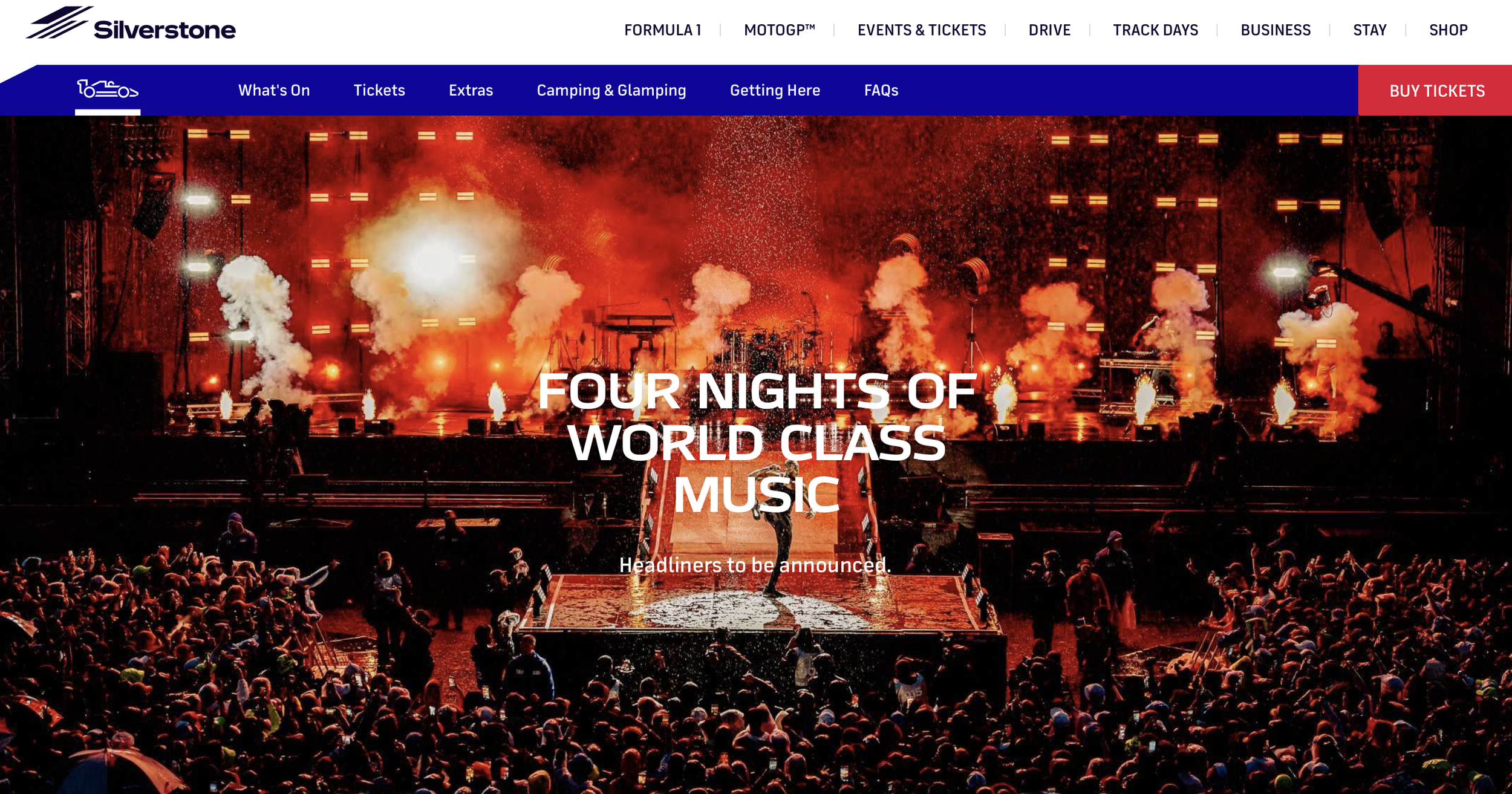Image resolution: width=1512 pixels, height=794 pixels.
Task: View the FAQs tab
Action: pos(881,90)
